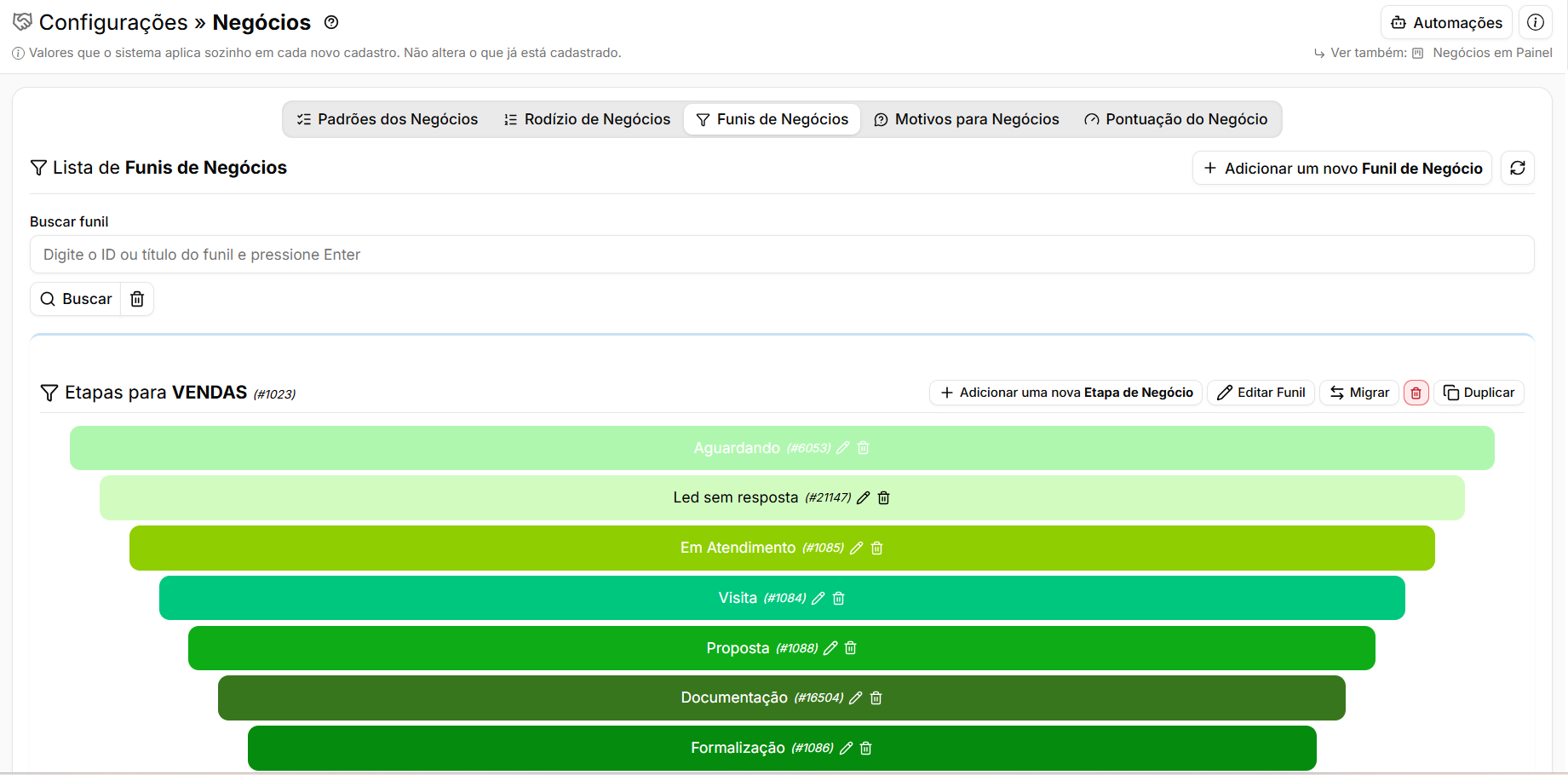Delete the Documentação stage
The height and width of the screenshot is (775, 1568).
876,698
